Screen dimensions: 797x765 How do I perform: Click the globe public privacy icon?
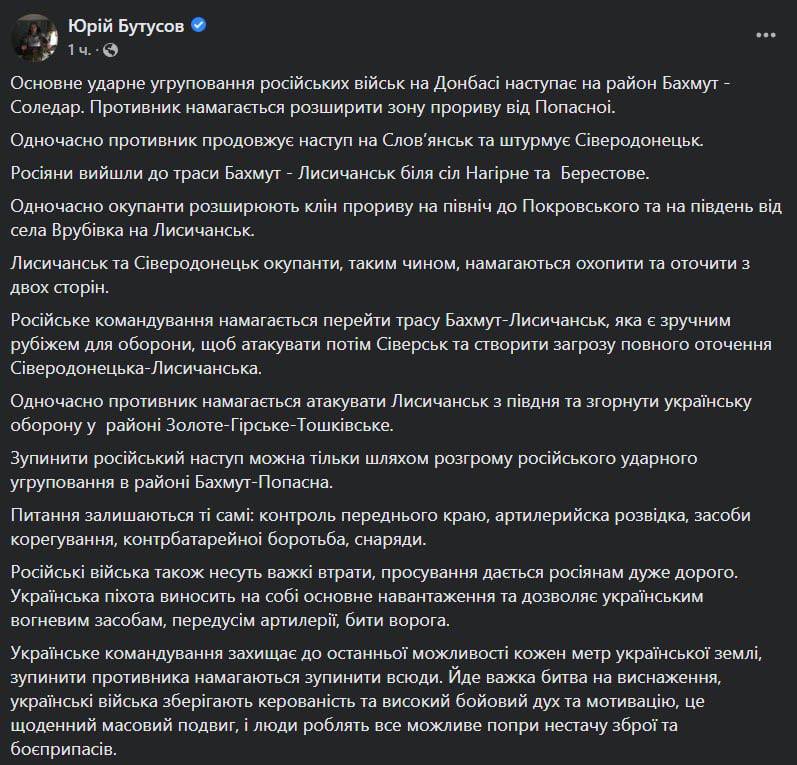pos(110,49)
